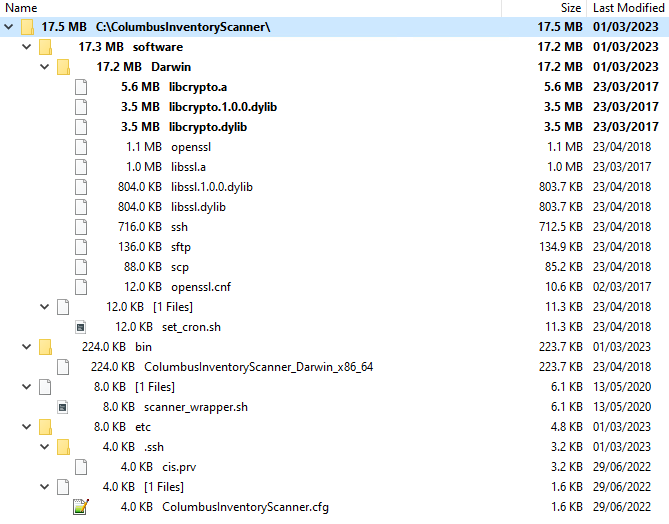Select the set_cron.sh file name
Viewport: 669px width, 524px height.
(x=192, y=327)
